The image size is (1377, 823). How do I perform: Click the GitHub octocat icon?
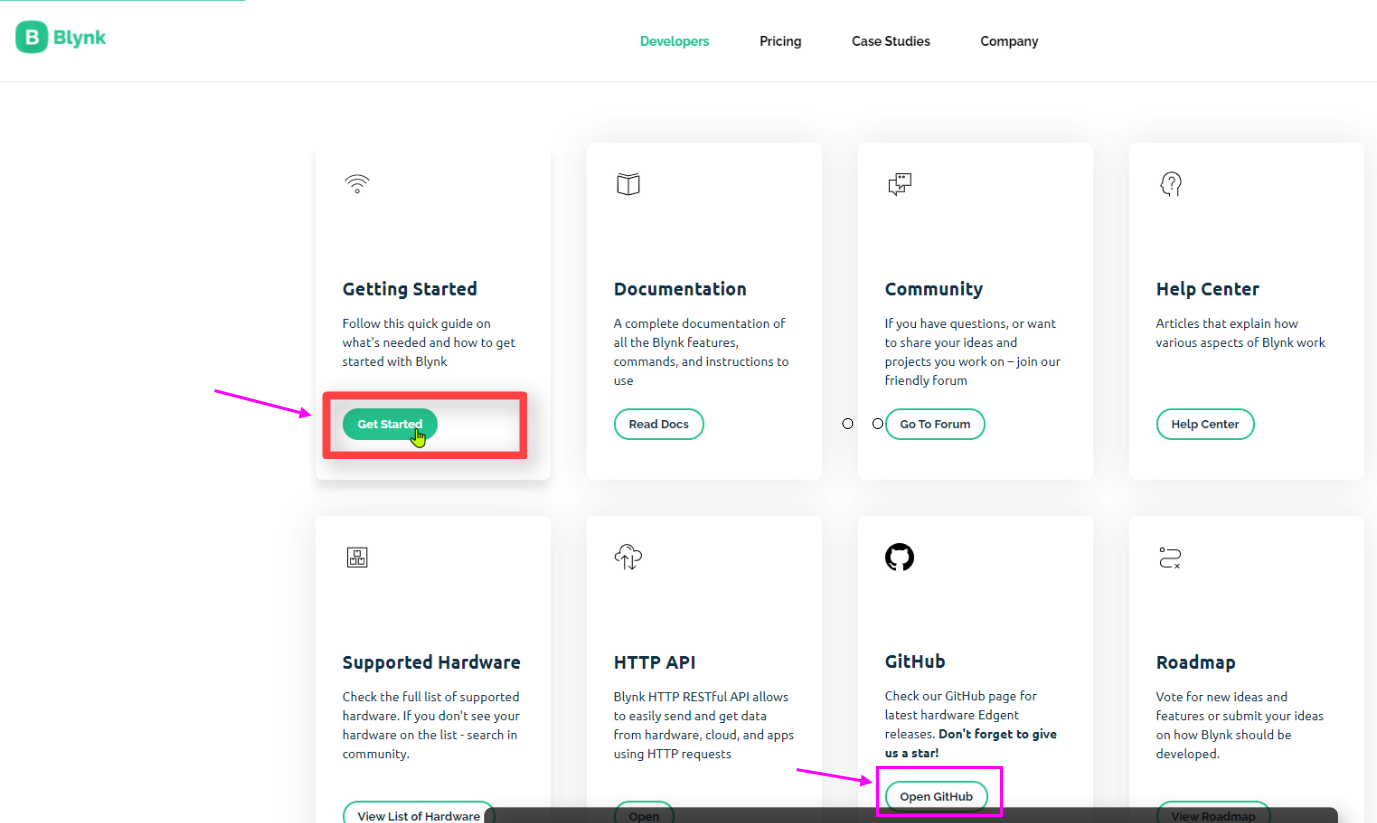900,557
